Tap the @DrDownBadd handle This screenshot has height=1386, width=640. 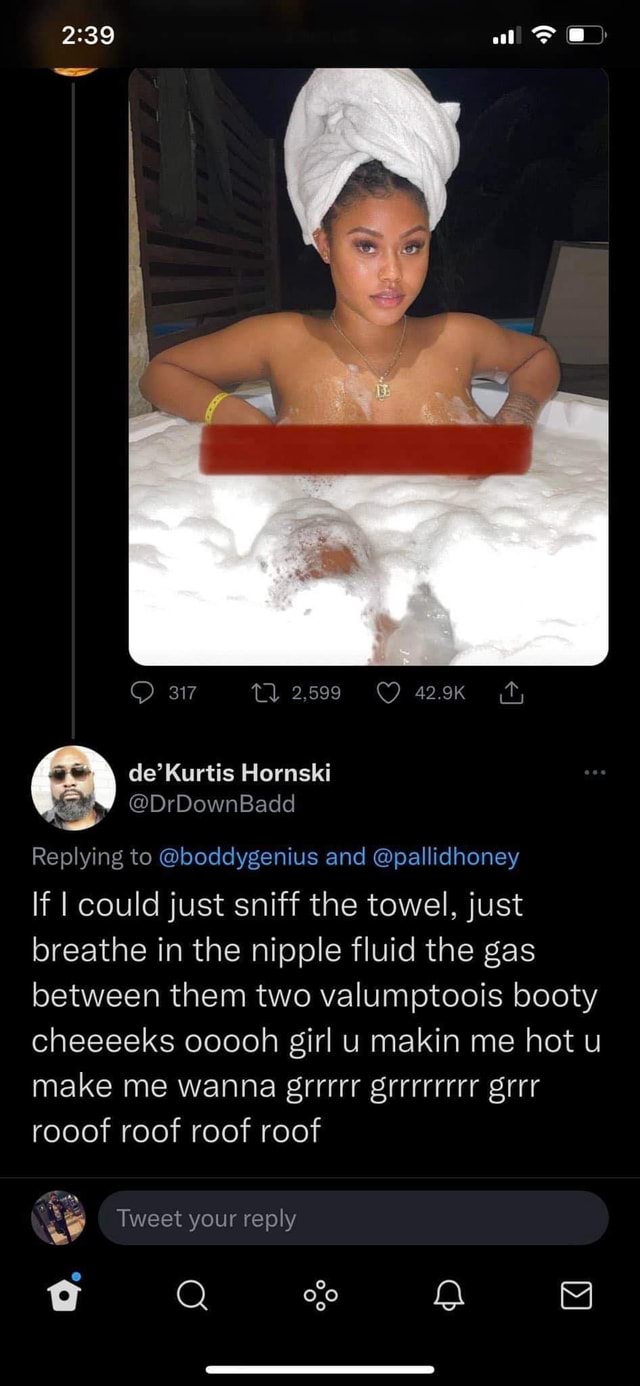[212, 803]
